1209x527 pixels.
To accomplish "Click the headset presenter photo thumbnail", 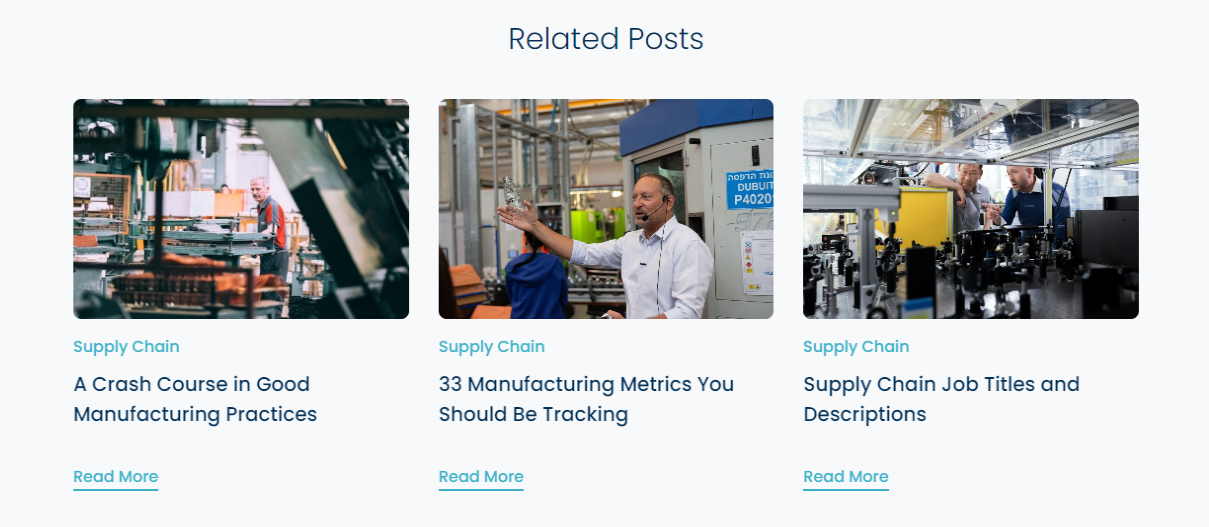I will 605,208.
